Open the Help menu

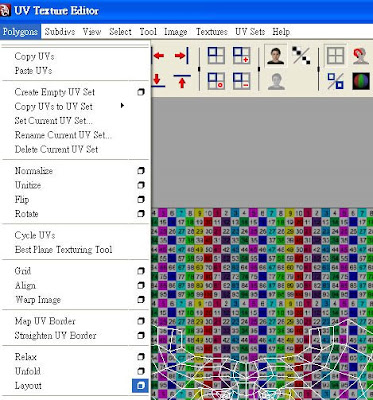pyautogui.click(x=281, y=32)
